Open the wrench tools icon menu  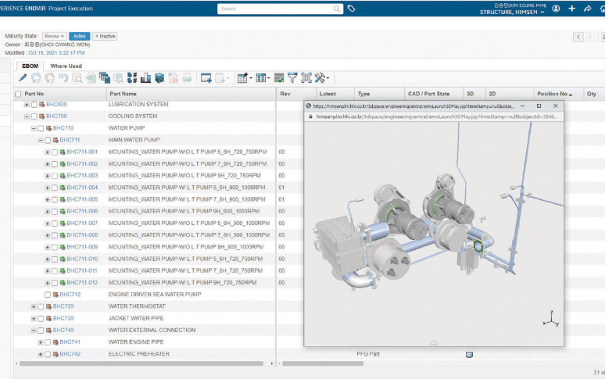coord(321,78)
